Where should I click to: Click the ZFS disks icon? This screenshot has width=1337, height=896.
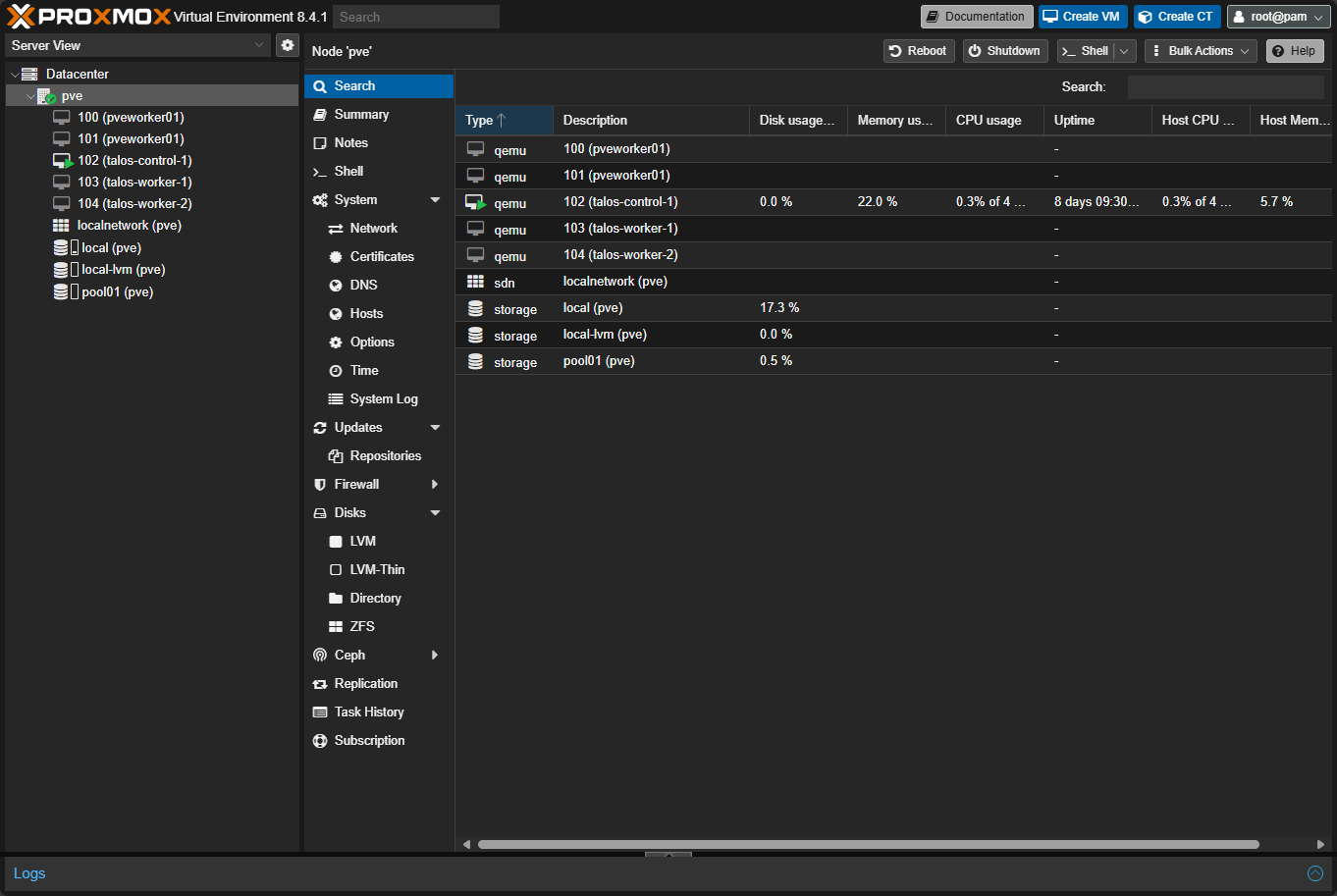tap(336, 627)
